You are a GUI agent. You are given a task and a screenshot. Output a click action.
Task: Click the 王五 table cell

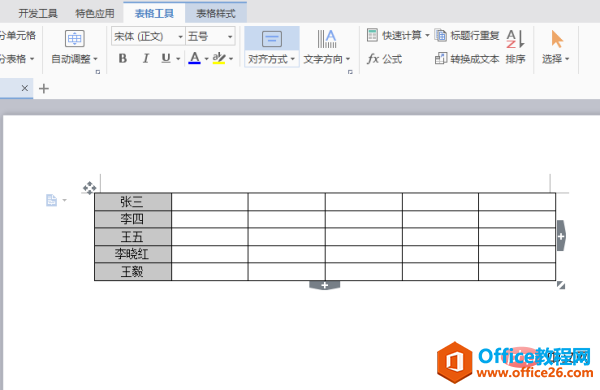click(133, 237)
